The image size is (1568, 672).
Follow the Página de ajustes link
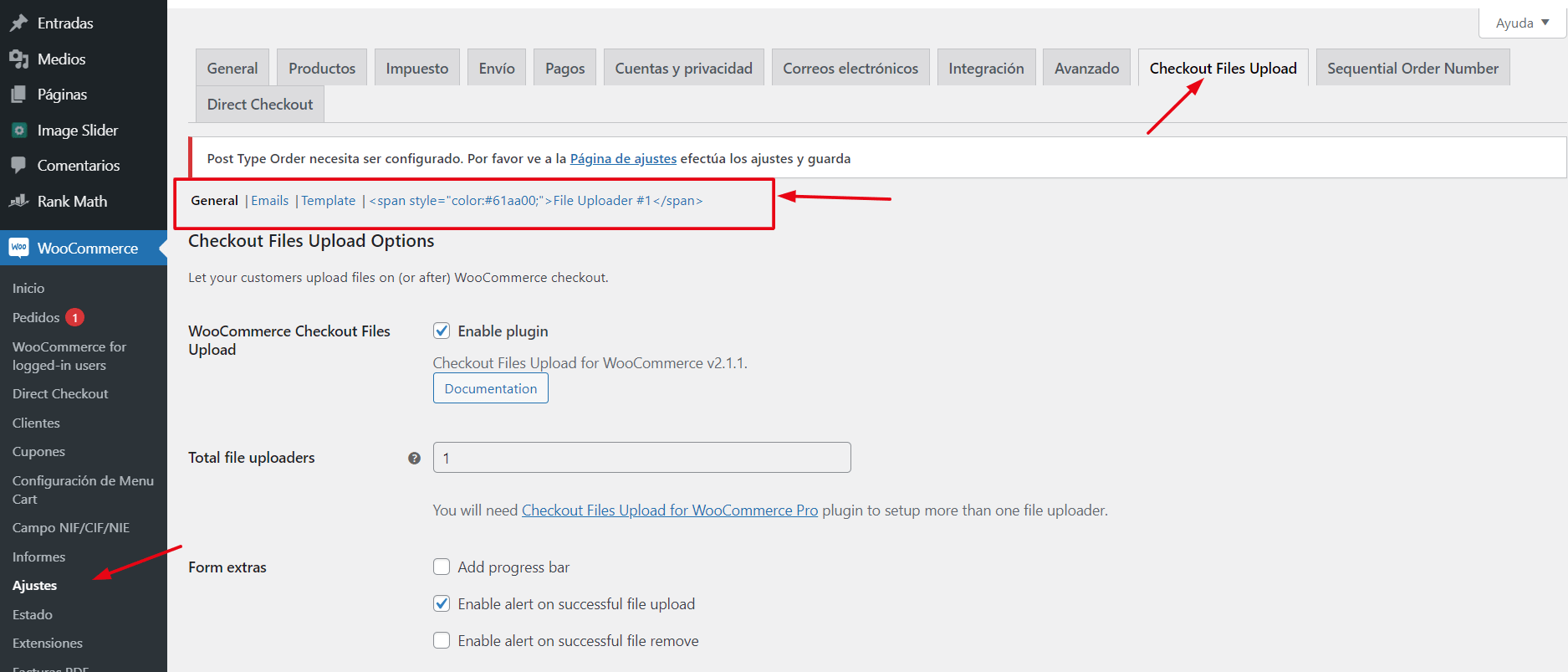[x=623, y=158]
